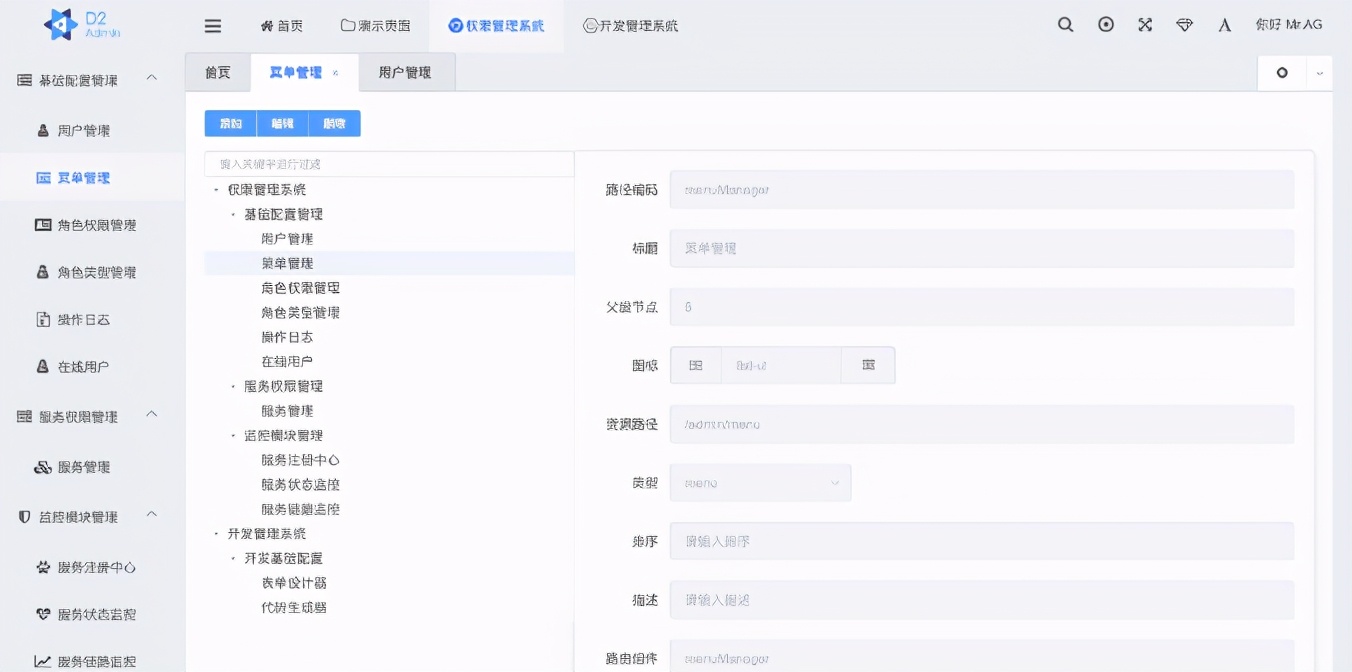Click the blue 删除 button
Screen dimensions: 1352x672
(x=334, y=123)
